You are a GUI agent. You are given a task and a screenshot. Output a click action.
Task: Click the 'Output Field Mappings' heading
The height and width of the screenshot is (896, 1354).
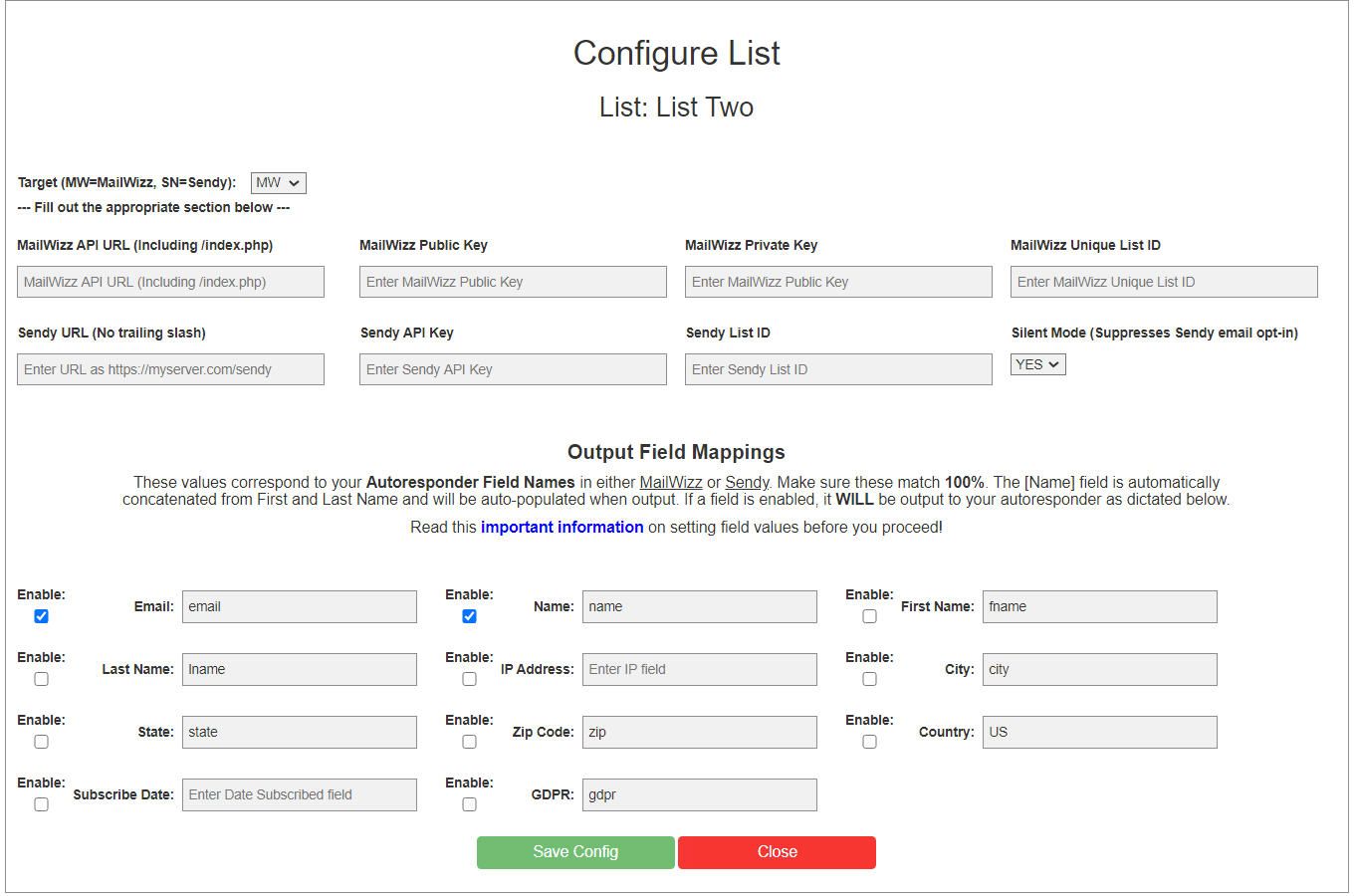pos(676,452)
